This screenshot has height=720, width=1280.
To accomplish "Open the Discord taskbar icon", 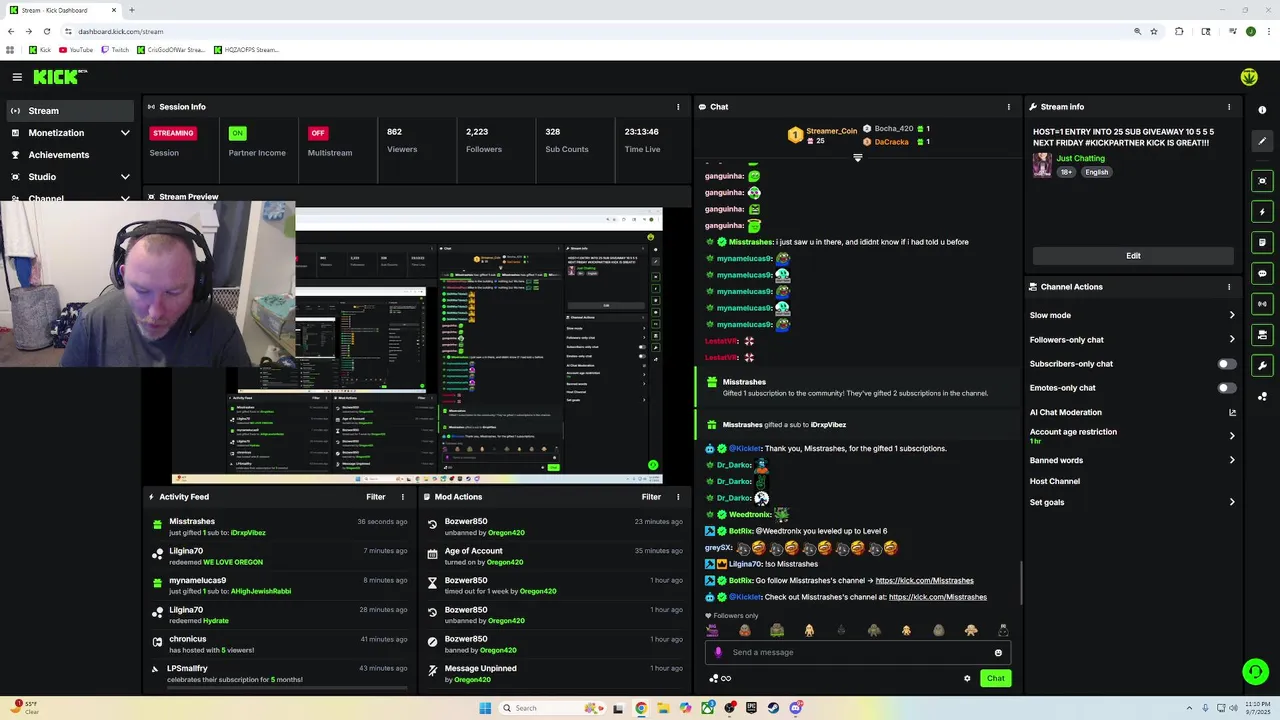I will tap(795, 708).
